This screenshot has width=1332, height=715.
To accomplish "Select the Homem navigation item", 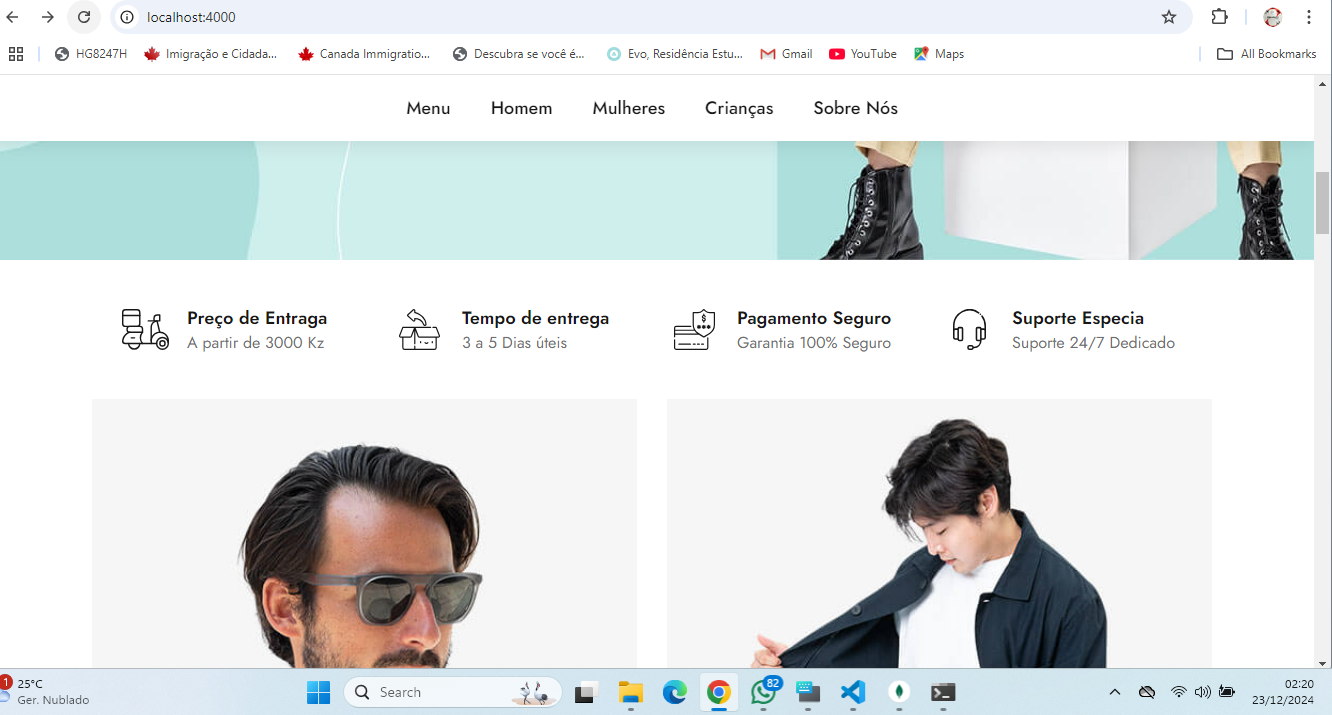I will click(521, 108).
